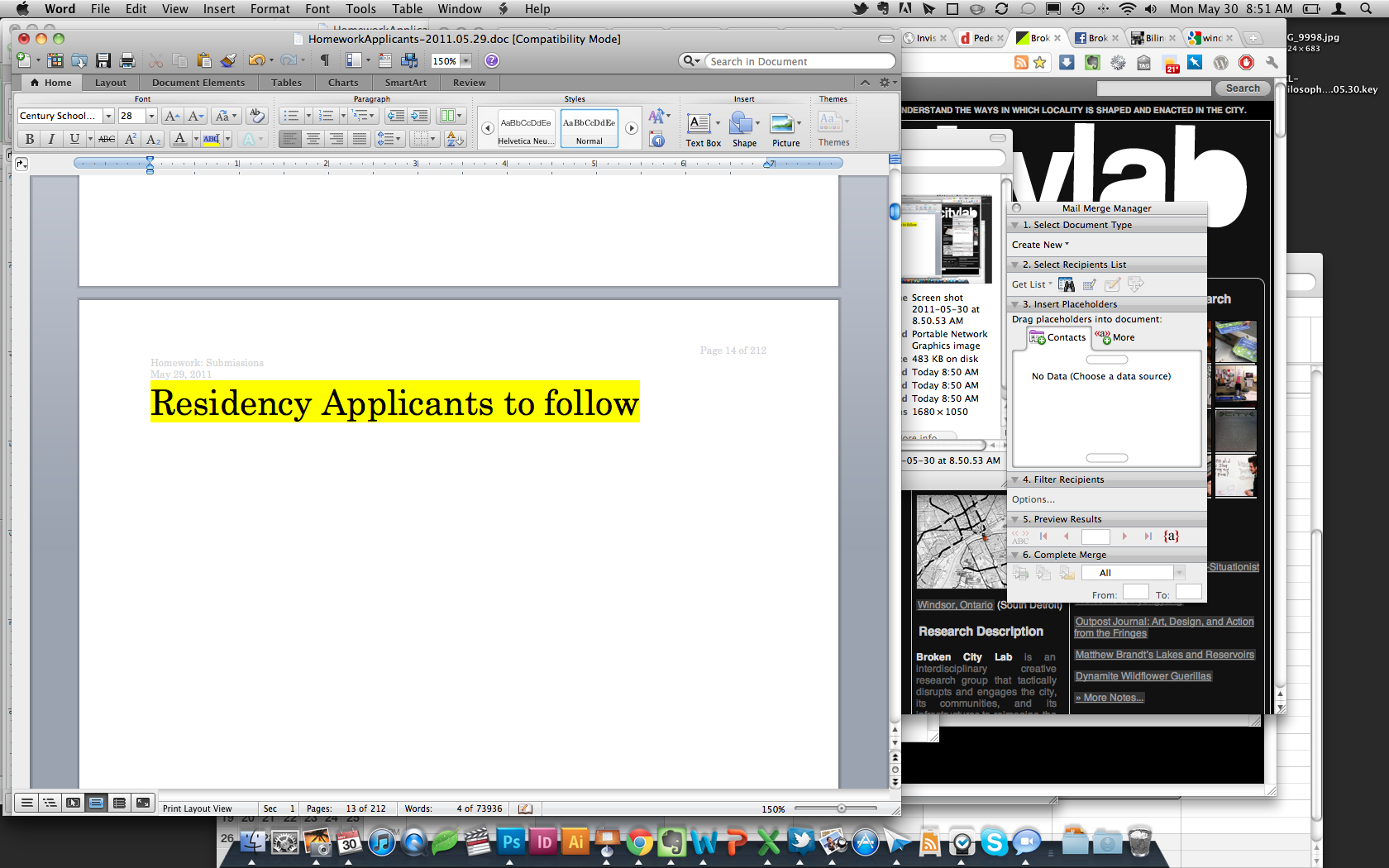
Task: Open the line spacing dropdown
Action: point(389,139)
